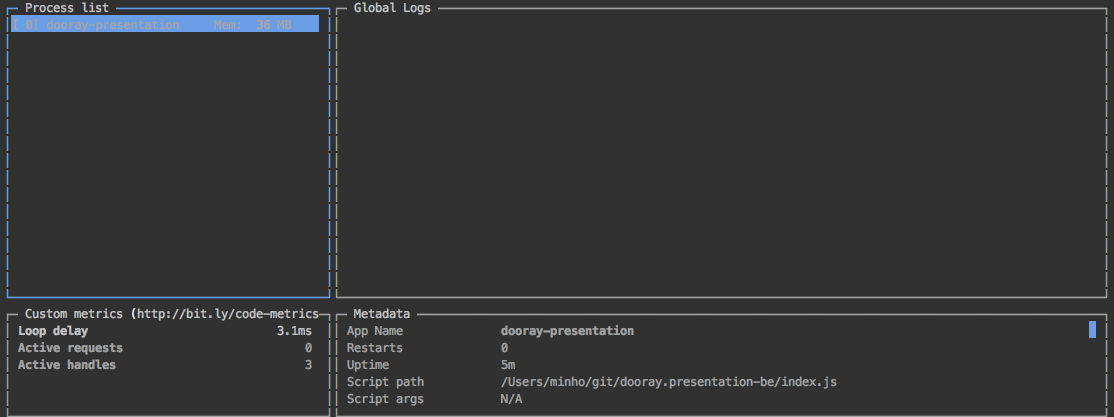Click the Active handles value 3
1114x417 pixels.
[x=308, y=365]
